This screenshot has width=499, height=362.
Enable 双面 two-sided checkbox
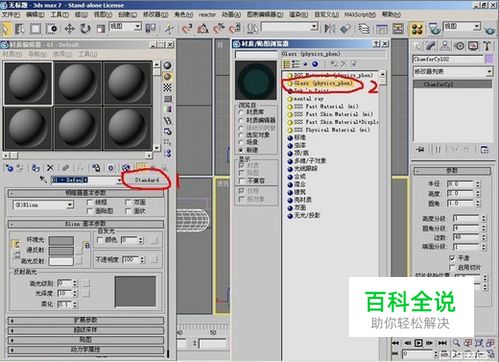point(128,202)
